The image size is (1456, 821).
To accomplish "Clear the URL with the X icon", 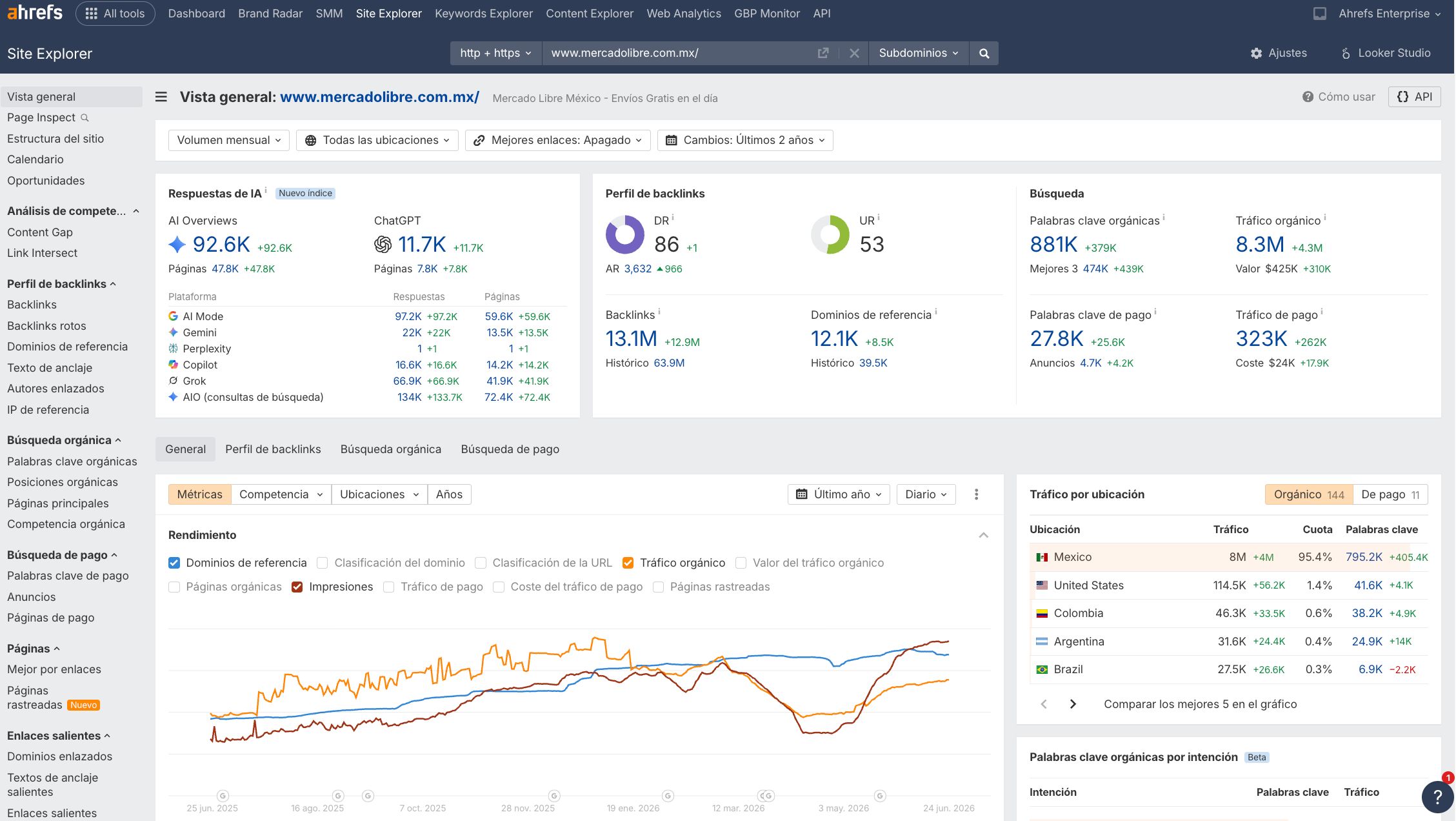I will click(854, 54).
